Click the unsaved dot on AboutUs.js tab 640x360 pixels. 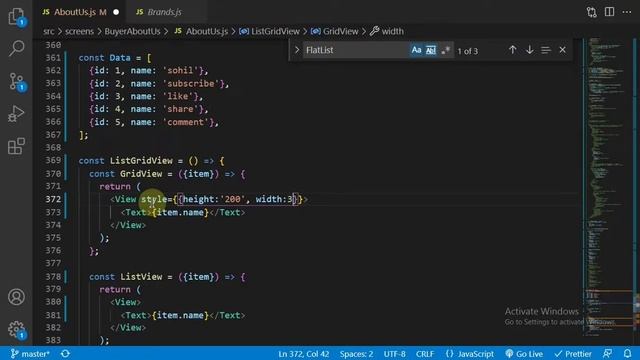pos(116,12)
